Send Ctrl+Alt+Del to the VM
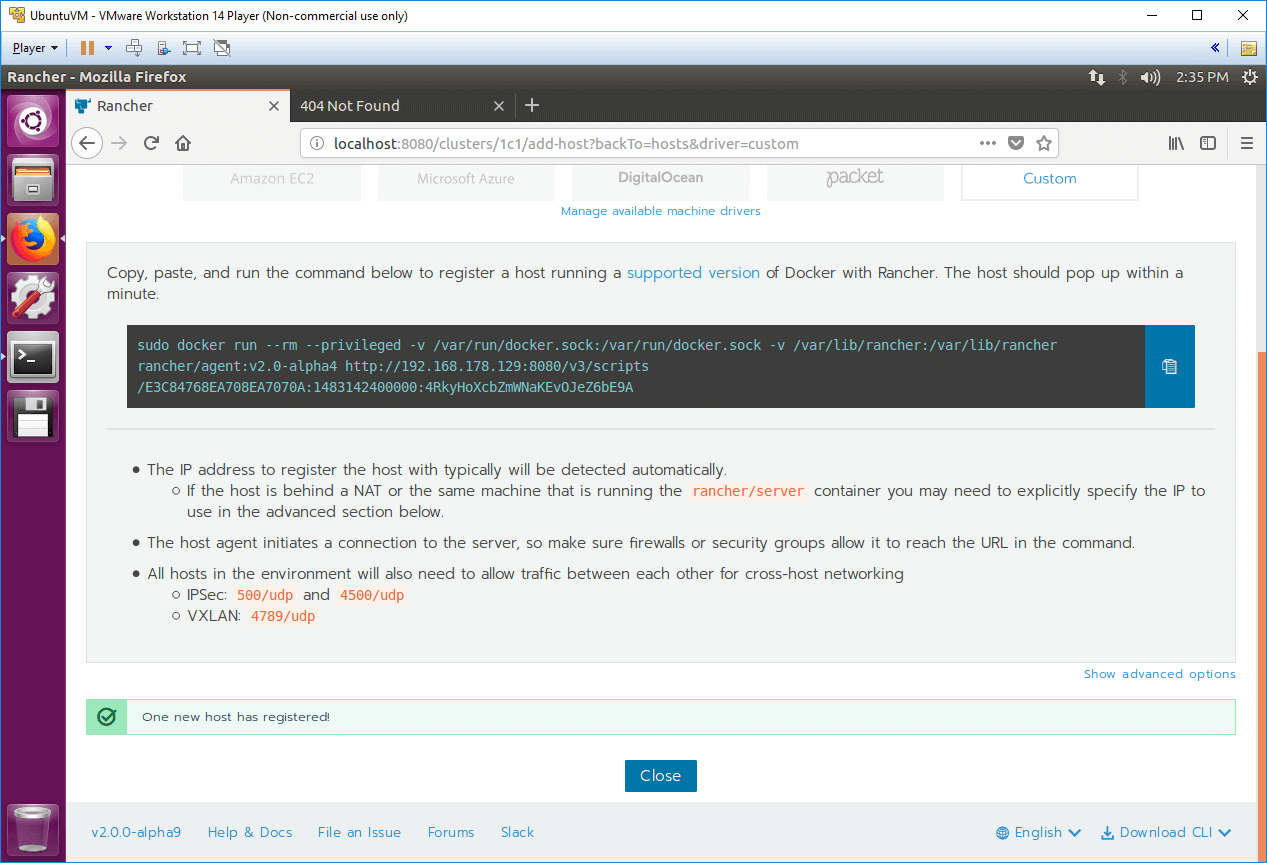The image size is (1267, 863). click(135, 47)
